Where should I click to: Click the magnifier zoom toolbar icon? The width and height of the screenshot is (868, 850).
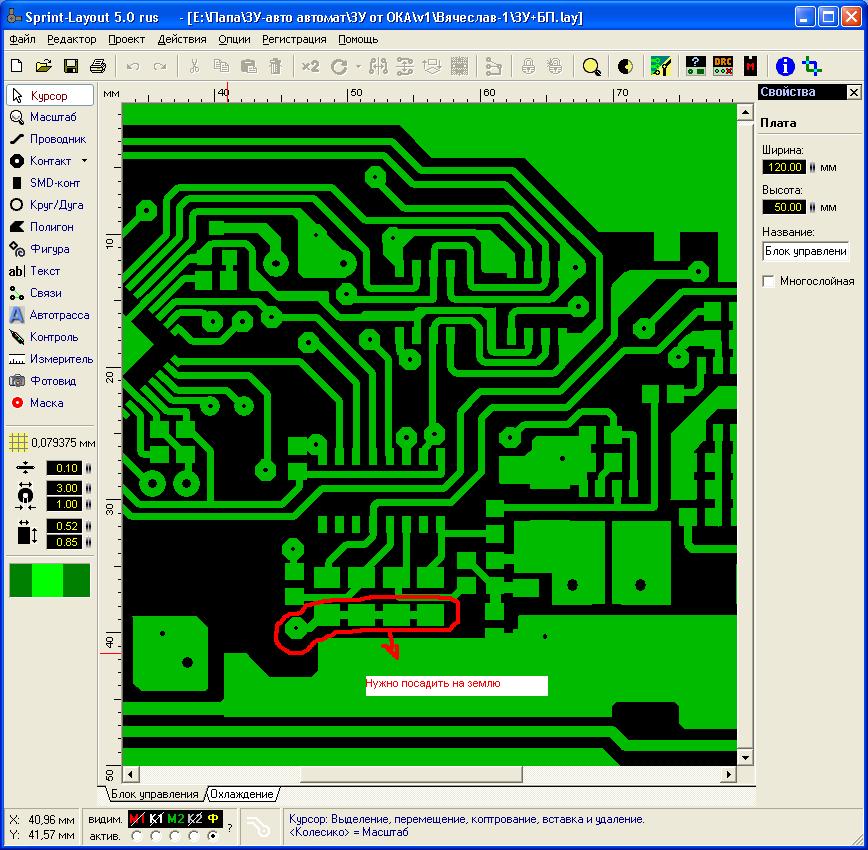592,66
